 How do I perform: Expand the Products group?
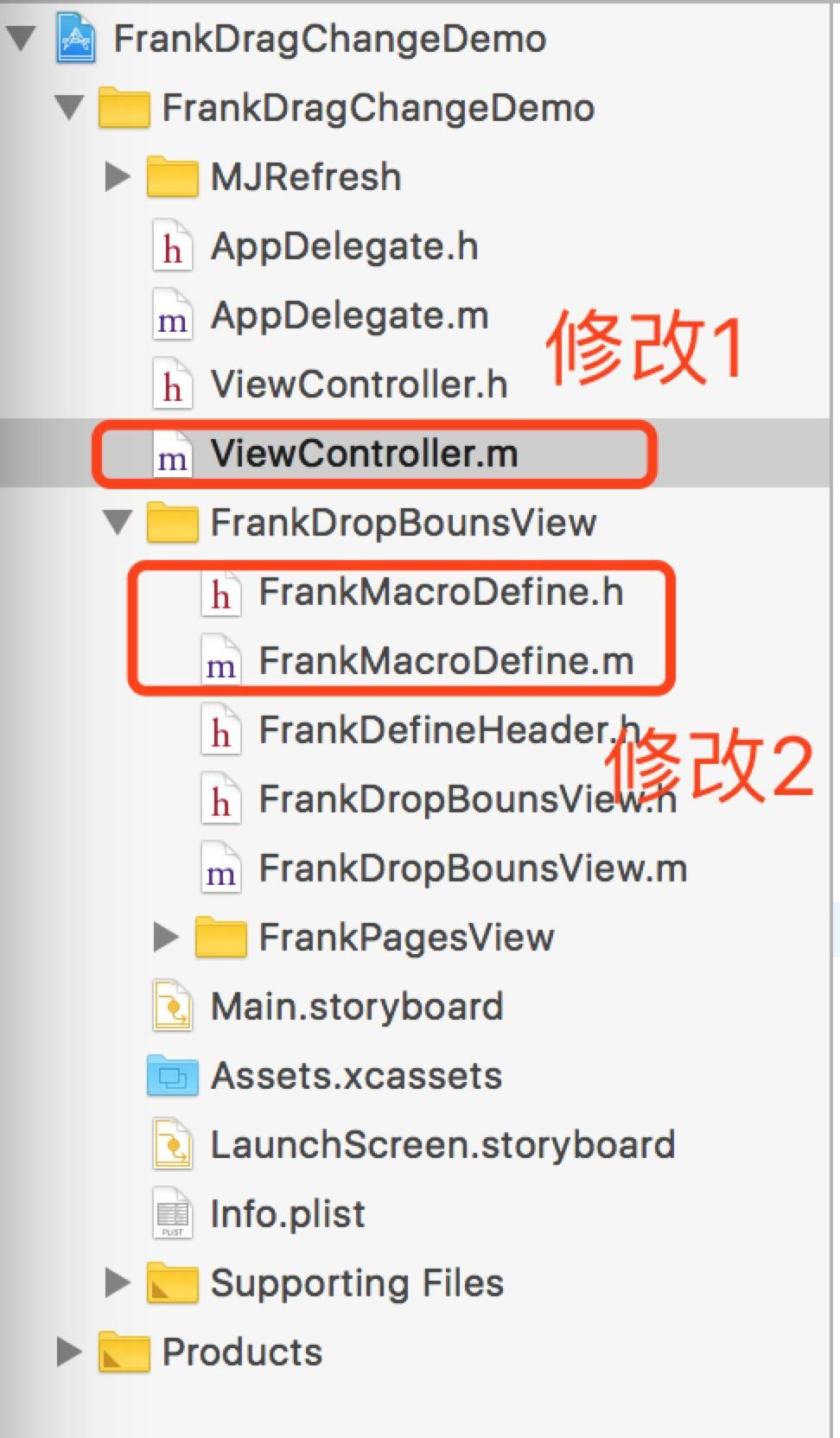tap(68, 1352)
